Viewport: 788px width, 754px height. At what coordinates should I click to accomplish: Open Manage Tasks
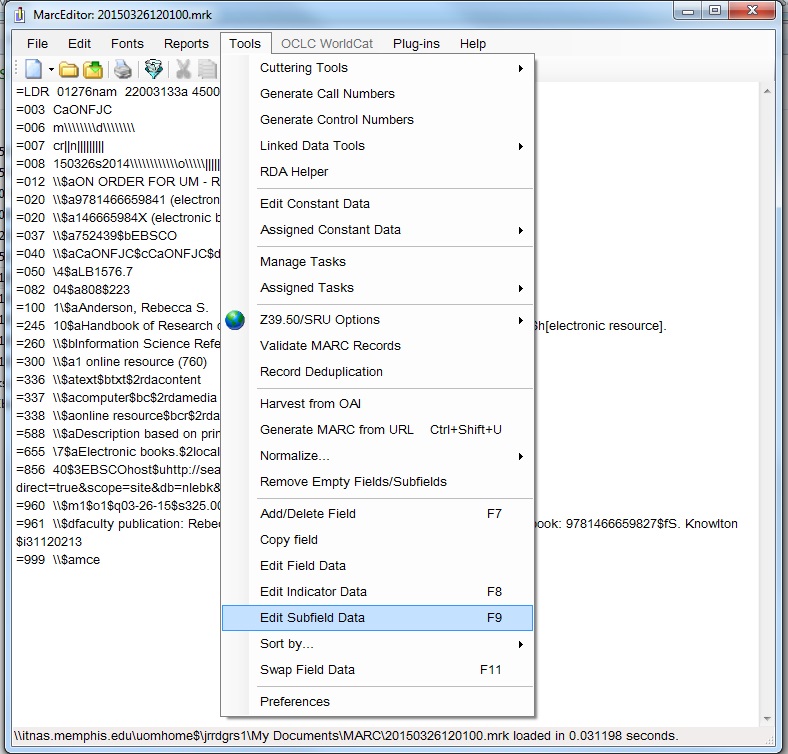pos(377,262)
